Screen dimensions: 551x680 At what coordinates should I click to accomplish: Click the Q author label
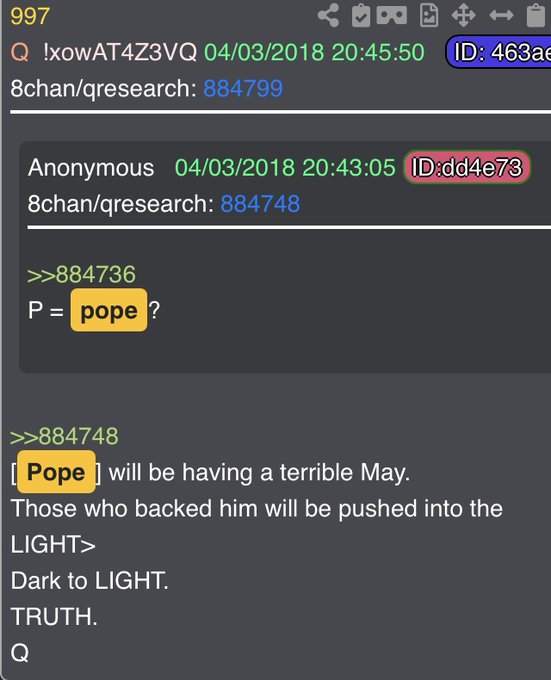pyautogui.click(x=20, y=52)
